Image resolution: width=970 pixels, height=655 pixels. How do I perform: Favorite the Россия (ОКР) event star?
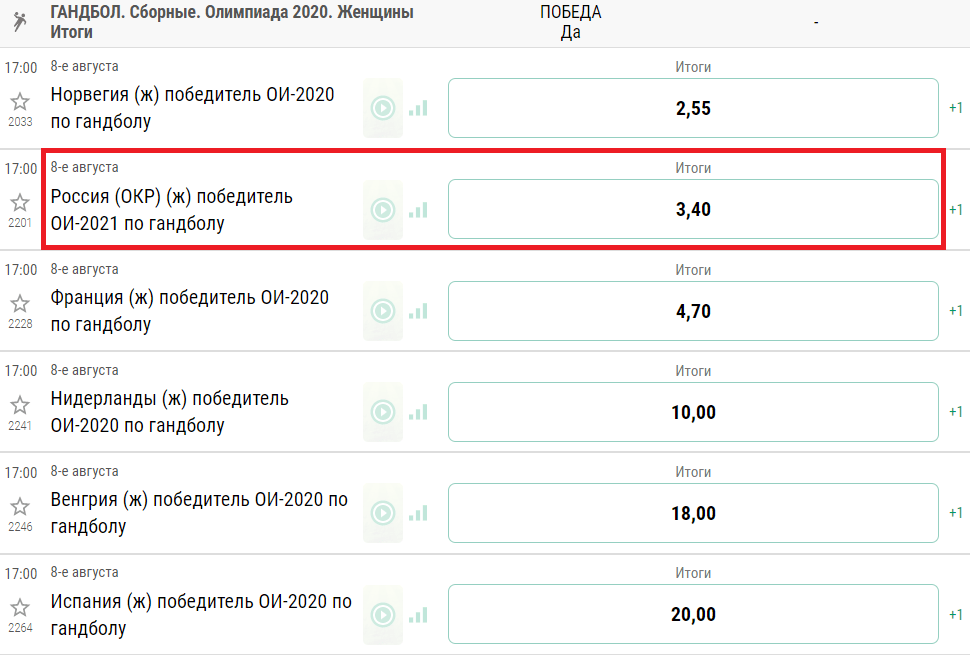point(20,202)
